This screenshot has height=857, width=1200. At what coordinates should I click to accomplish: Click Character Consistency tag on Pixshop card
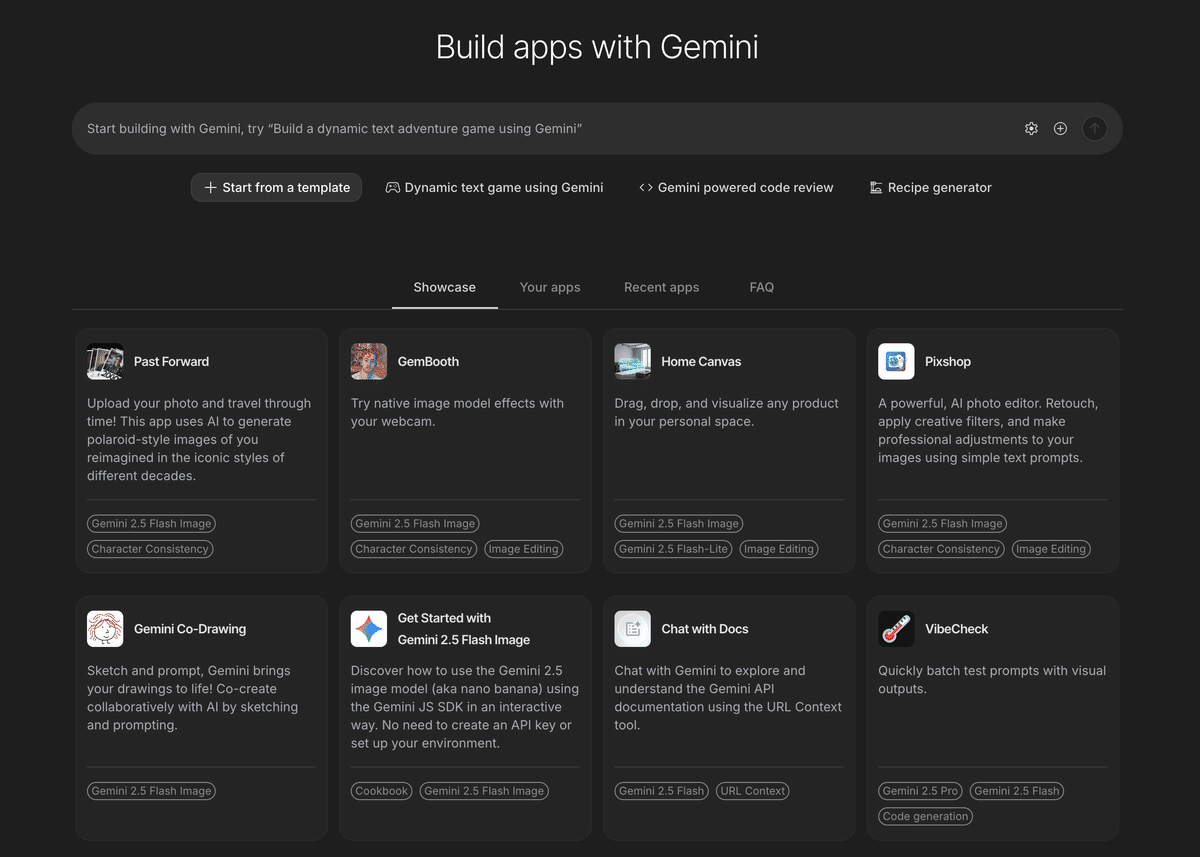point(941,549)
